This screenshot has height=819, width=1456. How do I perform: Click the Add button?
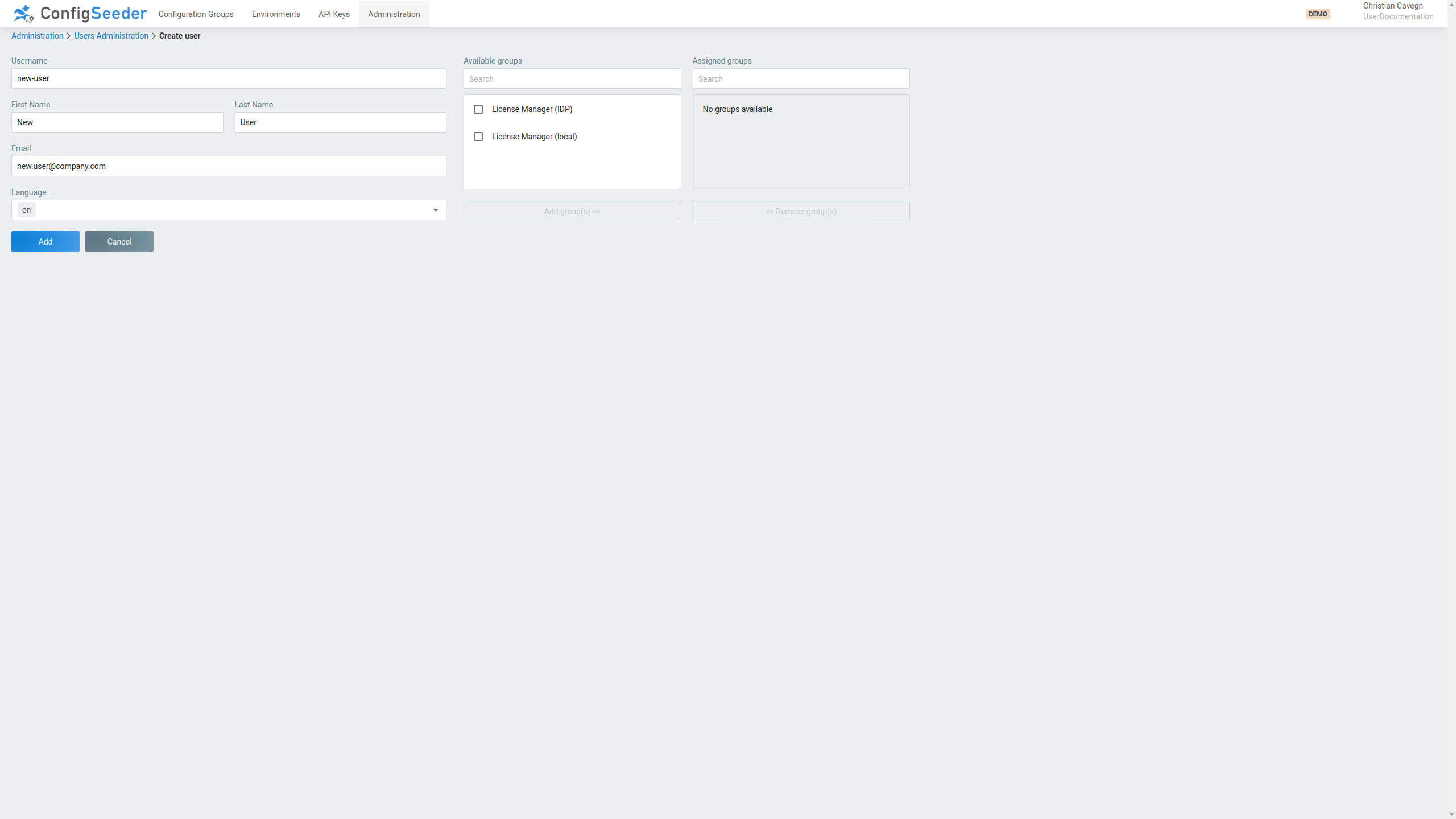(x=45, y=241)
